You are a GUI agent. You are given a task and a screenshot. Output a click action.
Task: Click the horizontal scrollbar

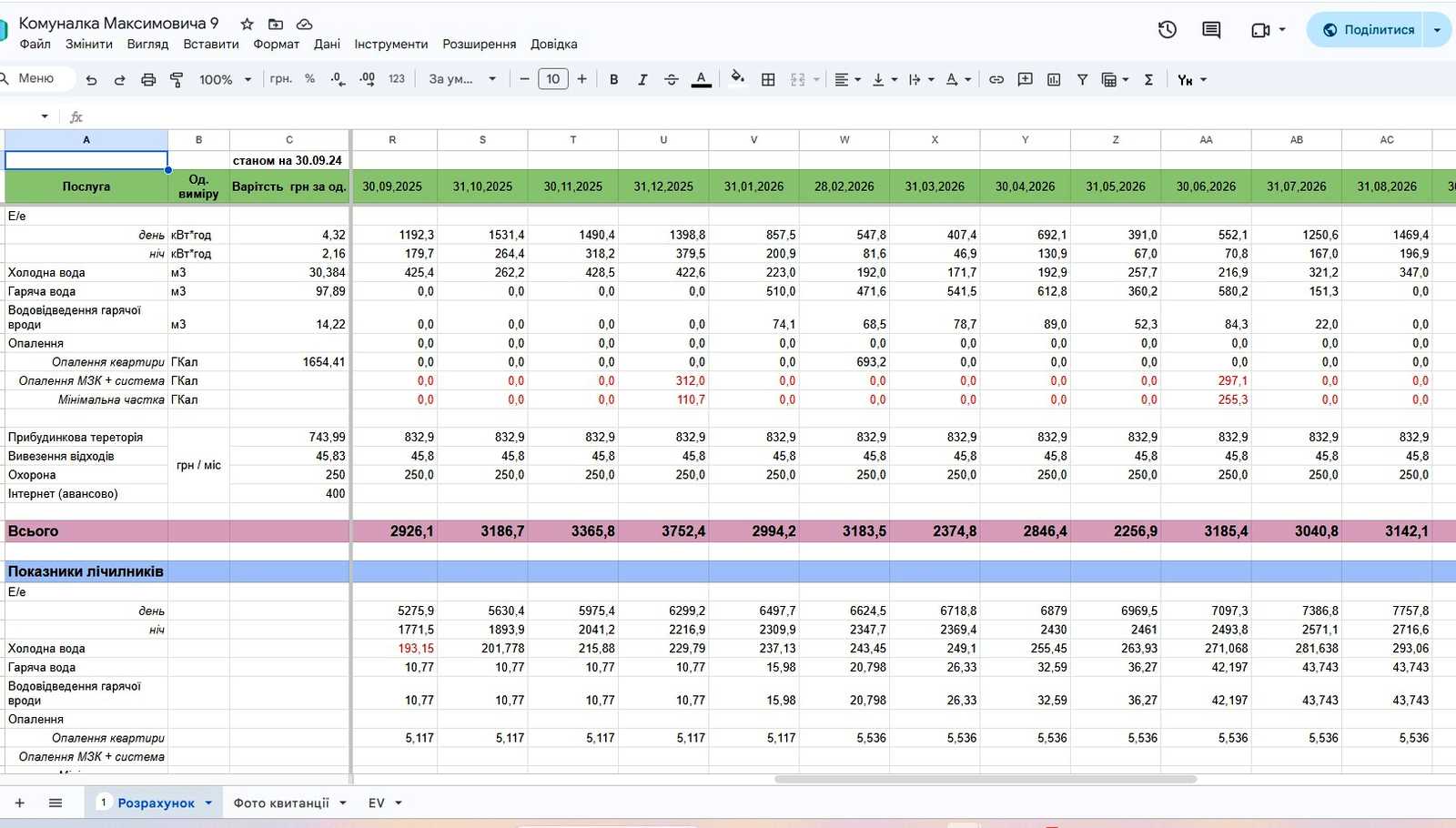pos(986,779)
